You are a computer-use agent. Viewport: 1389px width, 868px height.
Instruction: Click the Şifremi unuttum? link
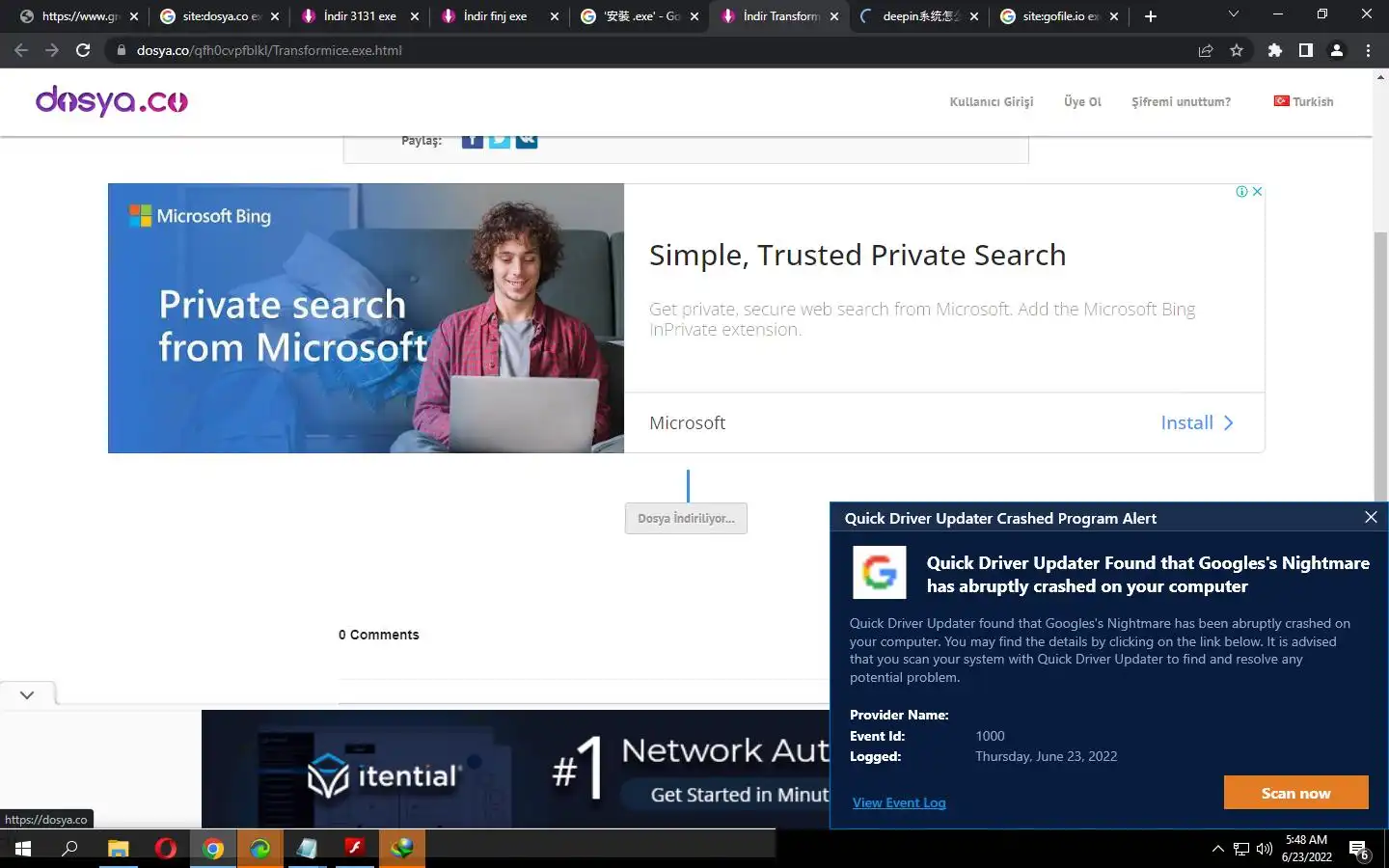[1181, 102]
